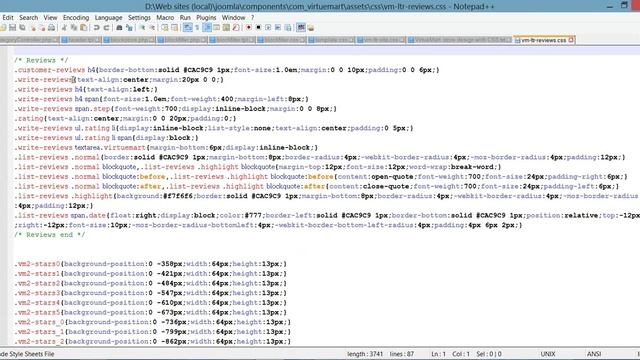Click the Print toolbar icon

[51, 27]
